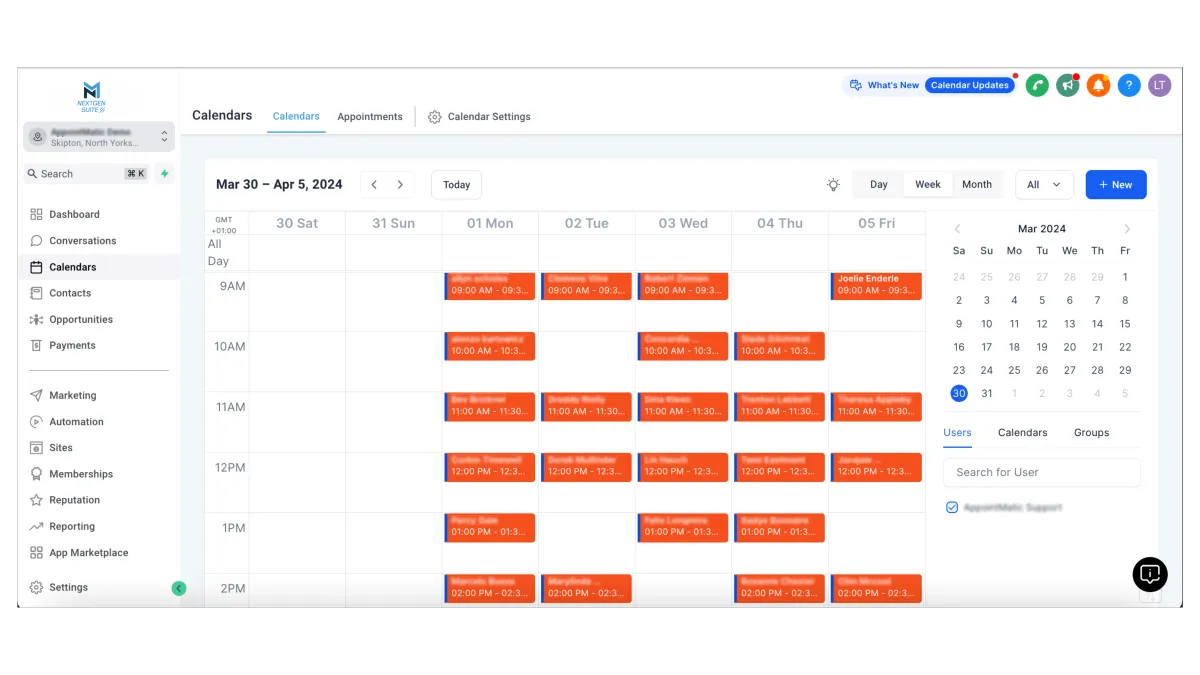The height and width of the screenshot is (675, 1200).
Task: Toggle the user checkbox under Search for User
Action: pyautogui.click(x=952, y=508)
